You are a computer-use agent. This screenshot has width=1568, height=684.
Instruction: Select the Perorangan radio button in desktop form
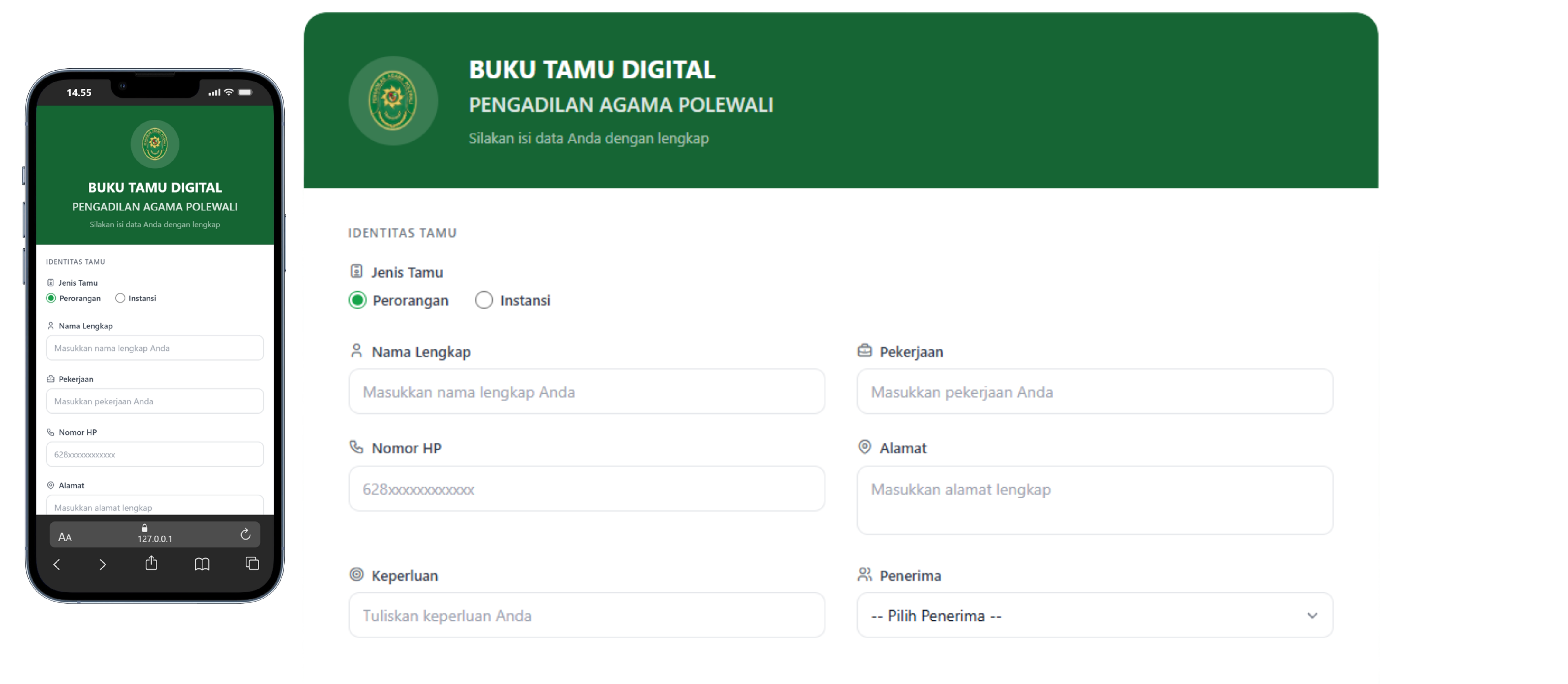pos(357,300)
